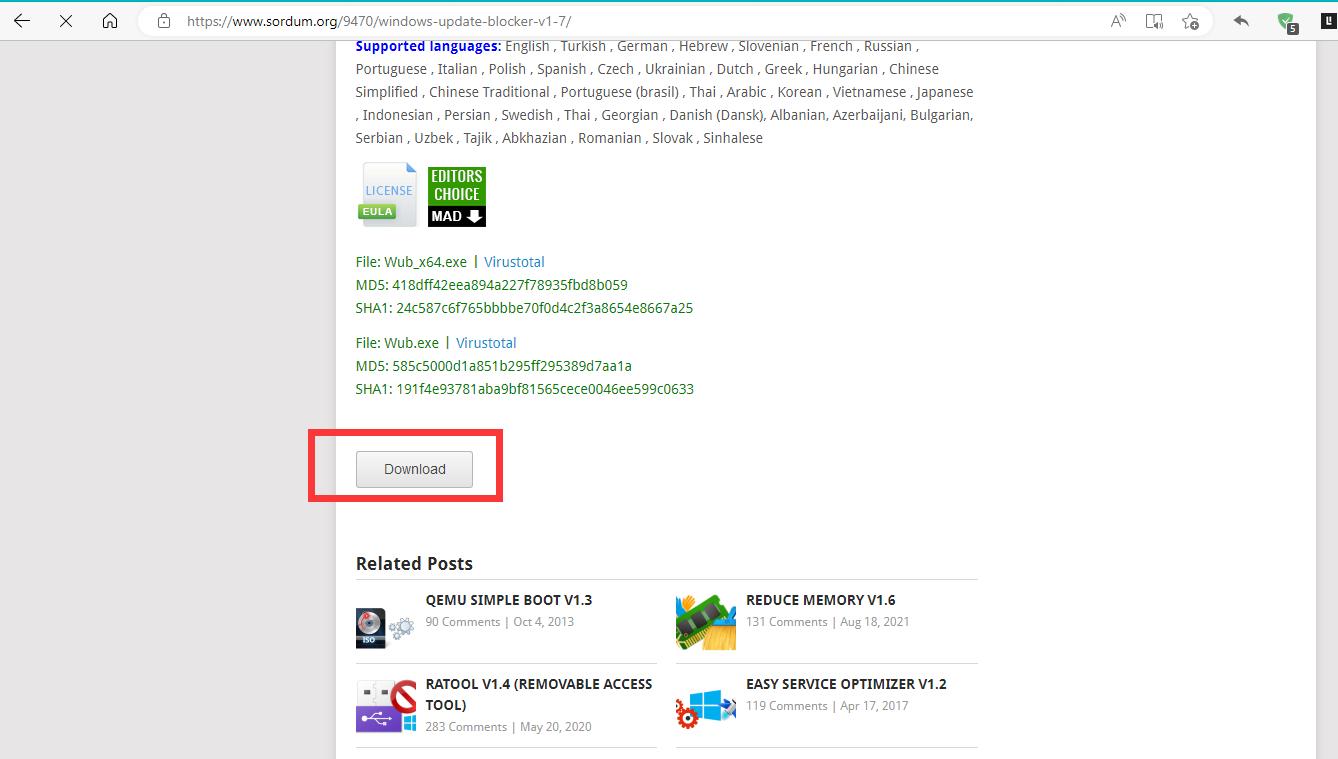View the 90 Comments on QEMU post
The width and height of the screenshot is (1338, 759).
[463, 622]
